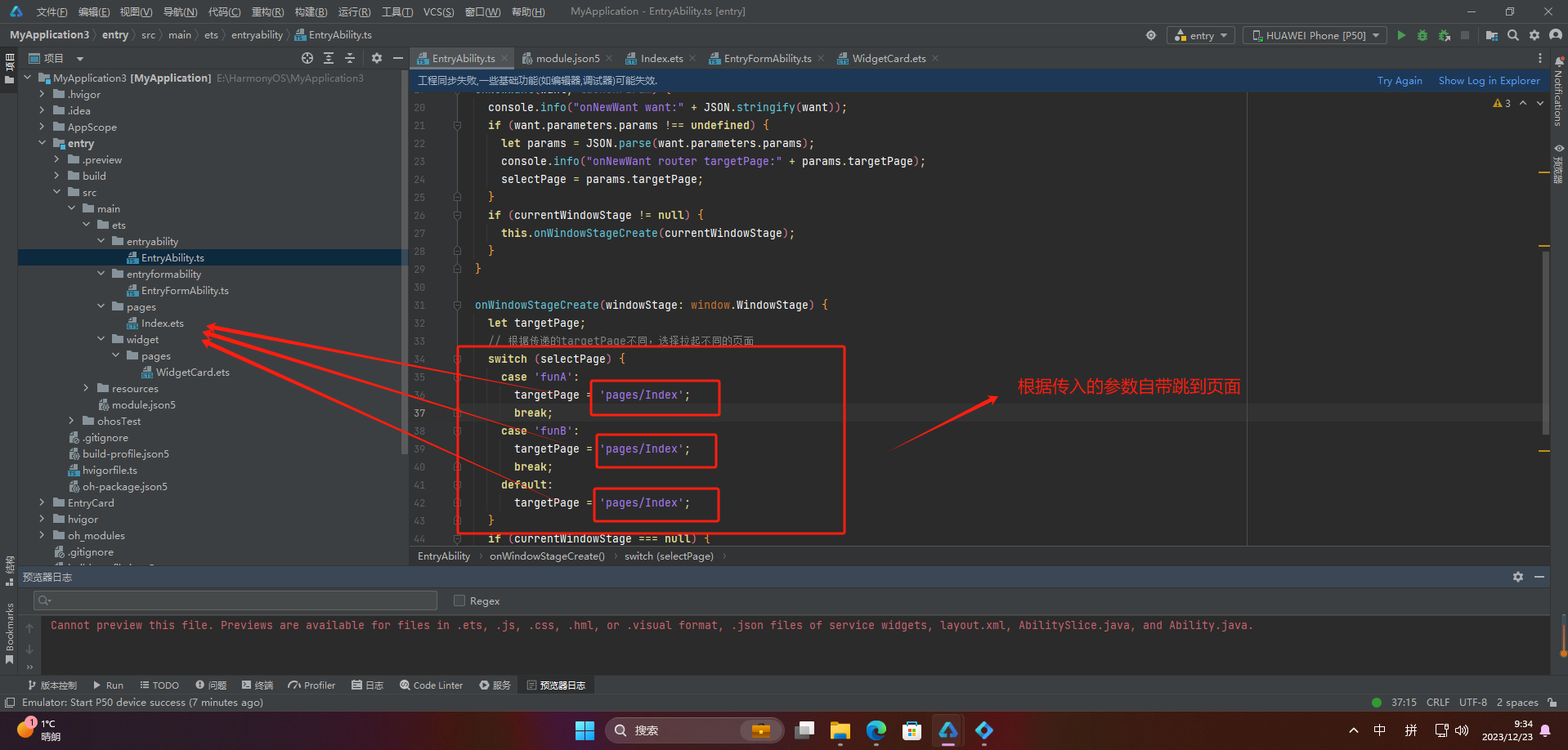Click the CRLF line separator setting

pos(1438,703)
